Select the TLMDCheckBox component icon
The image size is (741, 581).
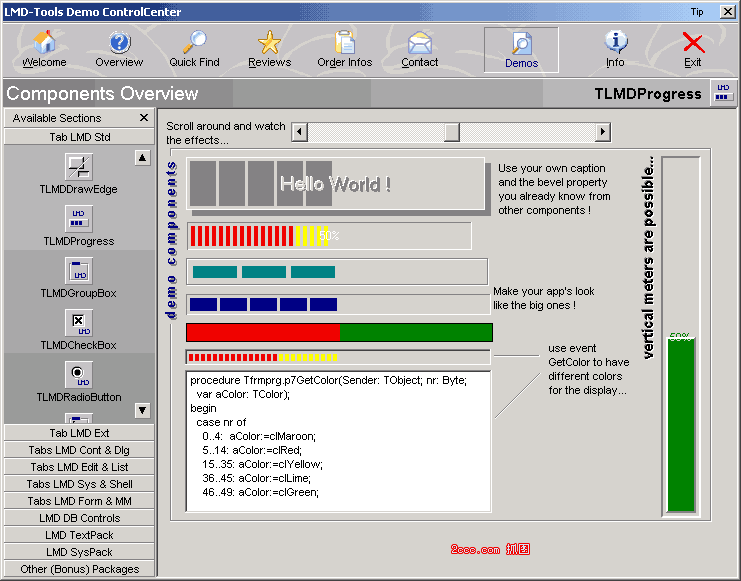[78, 322]
